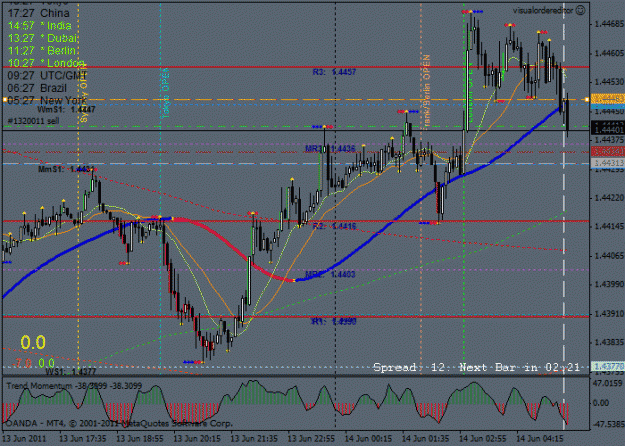Click the large yellow 0.0 readout
Viewport: 625px width, 446px height.
(x=33, y=342)
